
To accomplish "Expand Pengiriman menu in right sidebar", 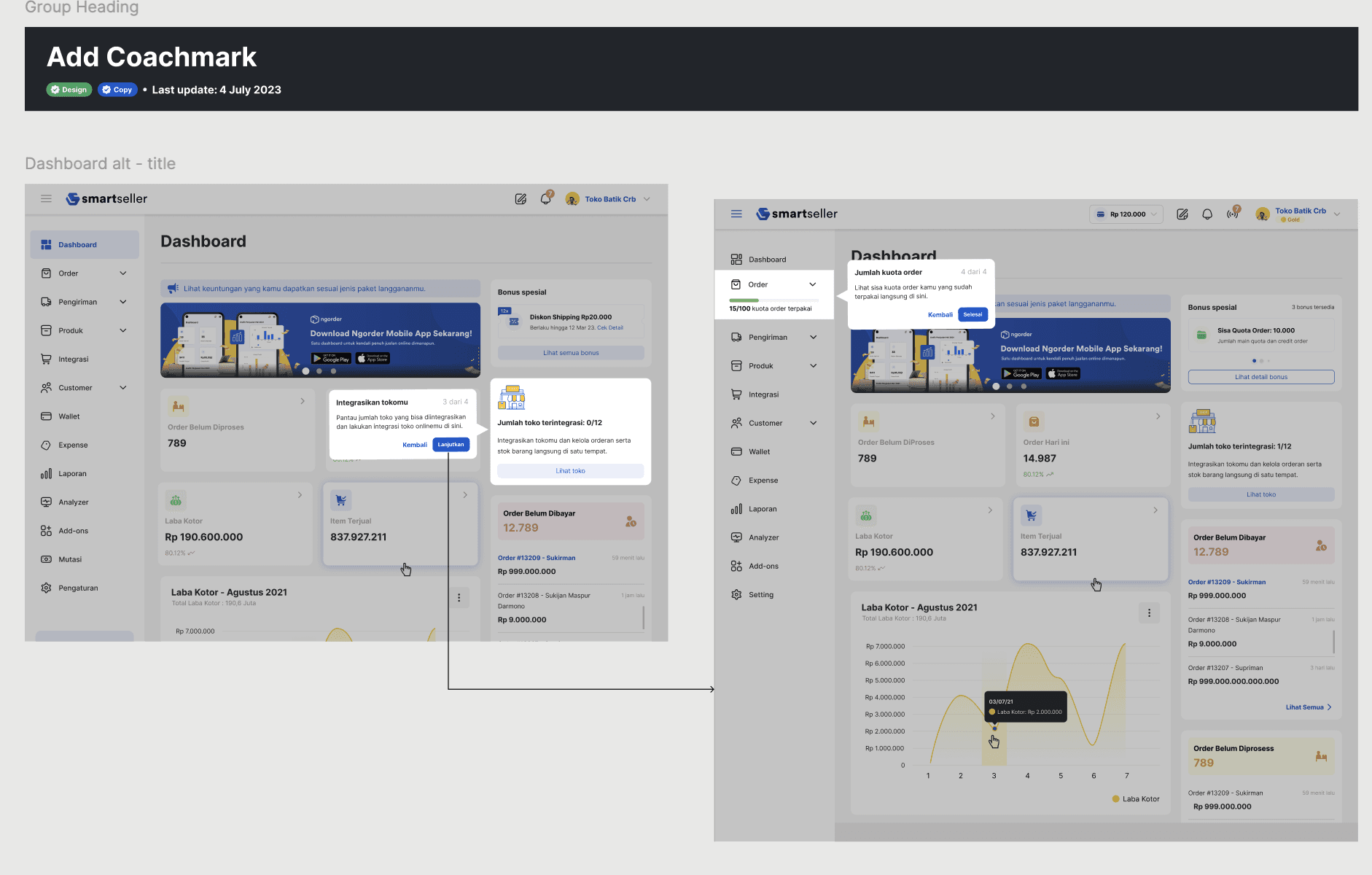I will click(x=814, y=338).
